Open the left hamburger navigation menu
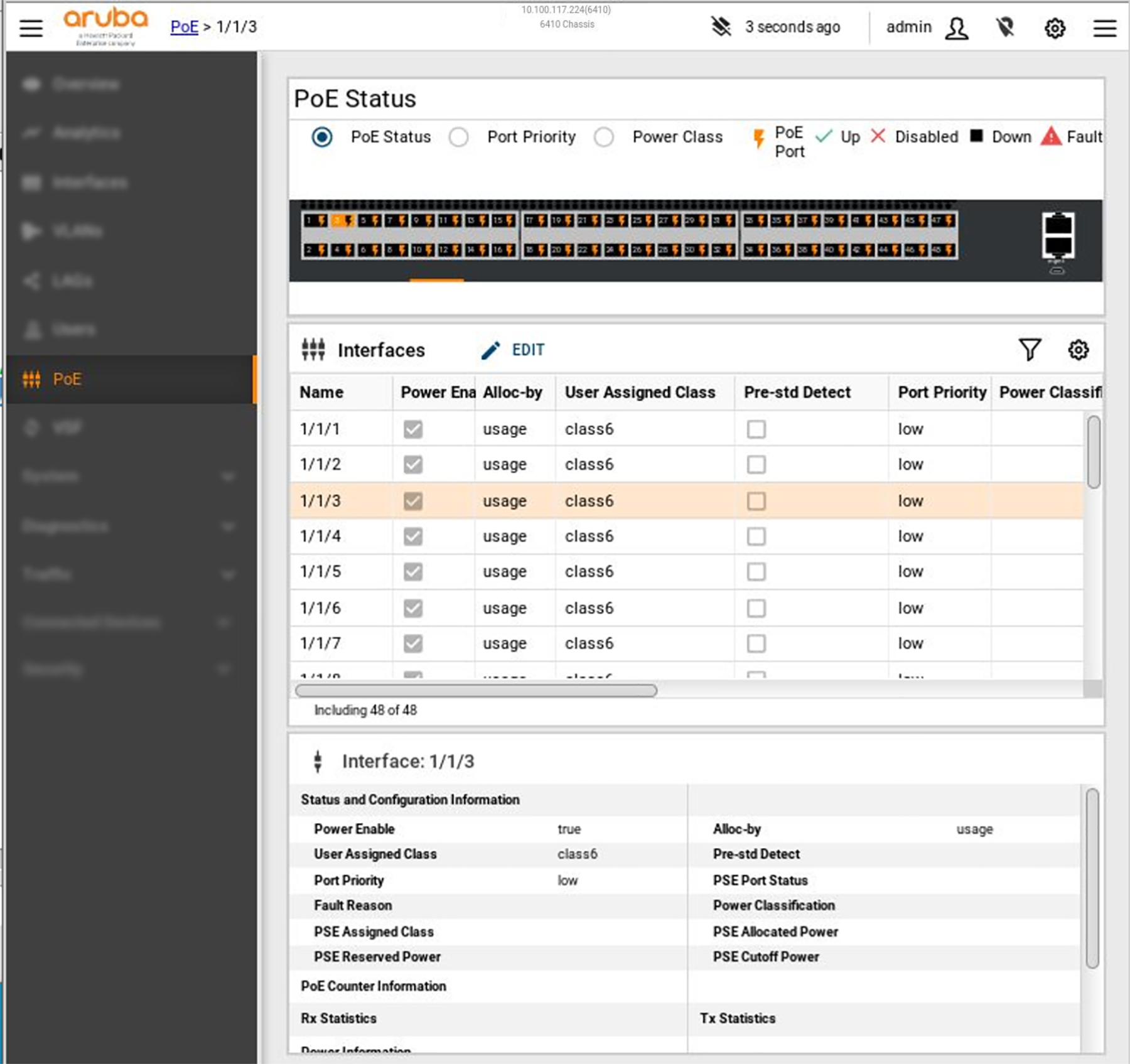Screen dimensions: 1130x1064 point(31,28)
